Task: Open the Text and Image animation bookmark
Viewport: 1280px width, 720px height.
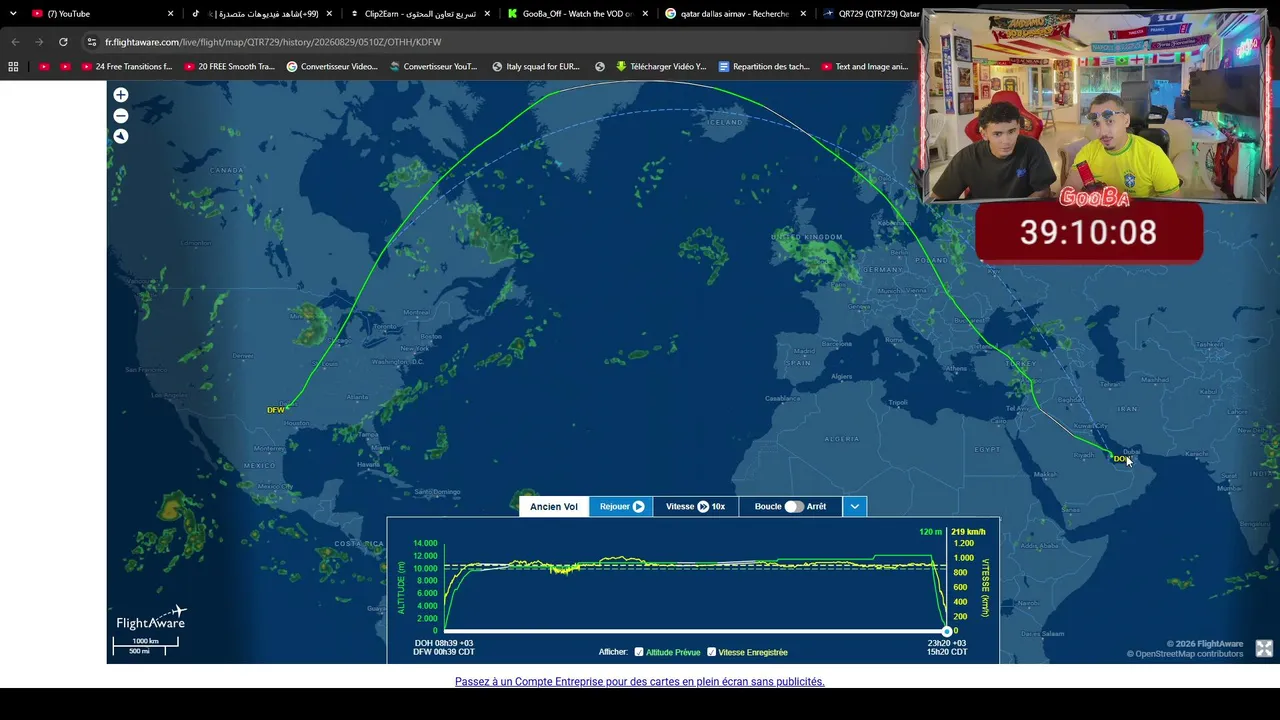Action: (865, 67)
